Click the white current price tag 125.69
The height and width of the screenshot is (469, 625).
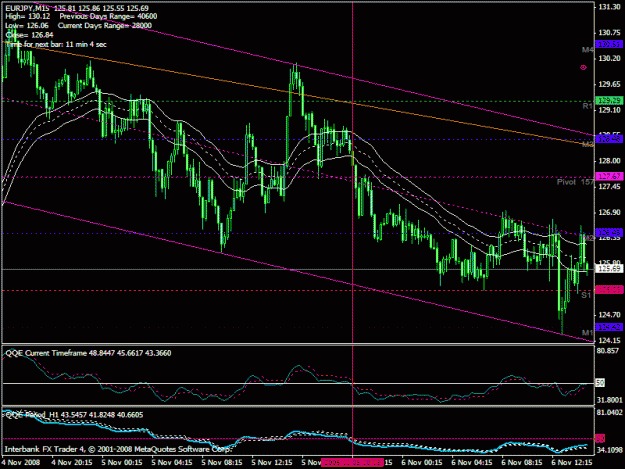610,269
